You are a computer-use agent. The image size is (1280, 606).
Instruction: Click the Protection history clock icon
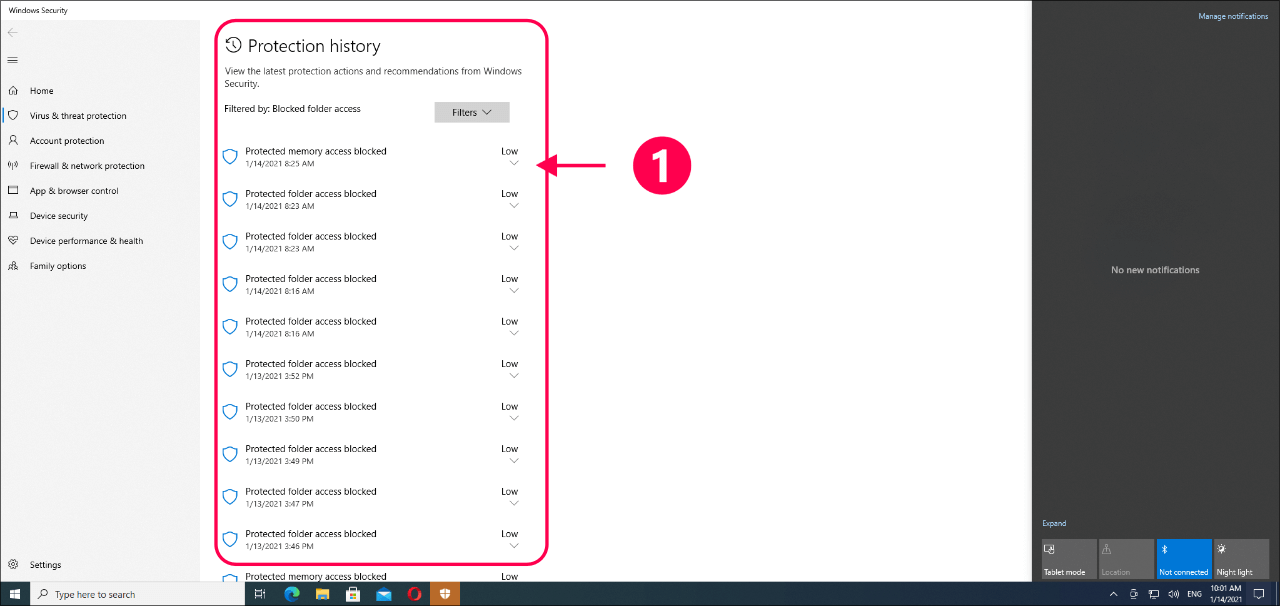[233, 45]
